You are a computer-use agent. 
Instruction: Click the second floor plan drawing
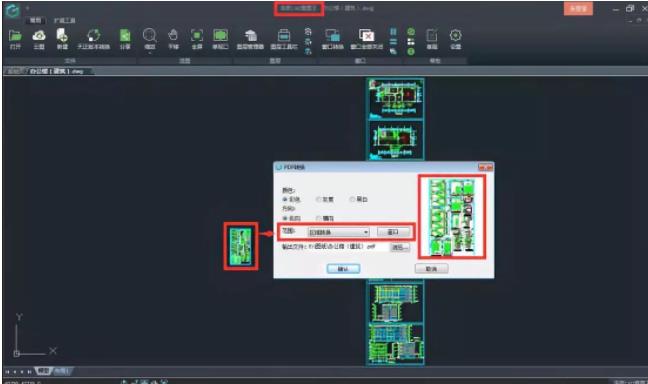(x=395, y=140)
